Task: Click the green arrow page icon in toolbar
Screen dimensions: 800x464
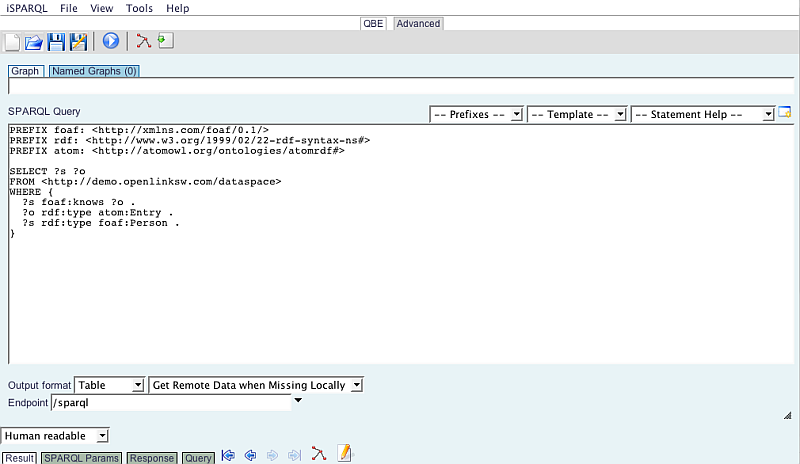Action: [165, 41]
